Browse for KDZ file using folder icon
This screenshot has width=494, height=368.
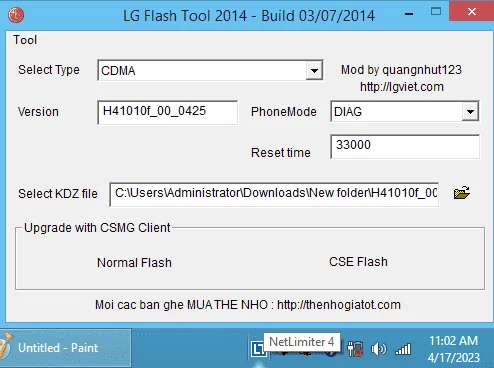click(x=462, y=193)
